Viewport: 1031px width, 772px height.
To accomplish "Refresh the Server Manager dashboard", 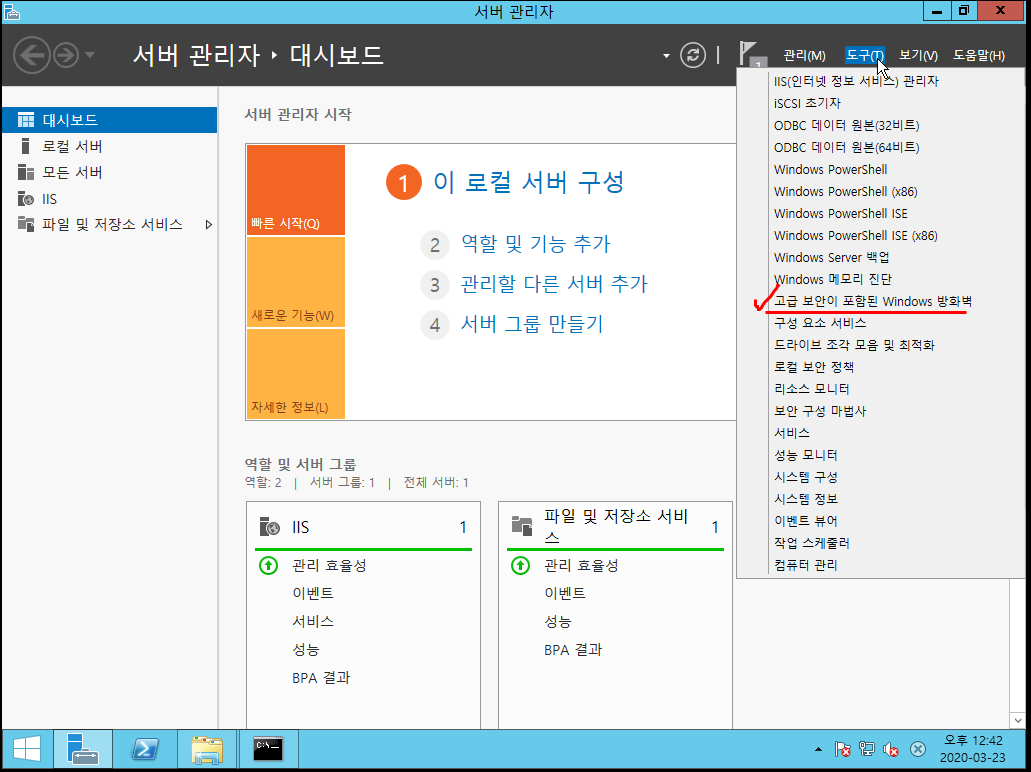I will (x=693, y=55).
